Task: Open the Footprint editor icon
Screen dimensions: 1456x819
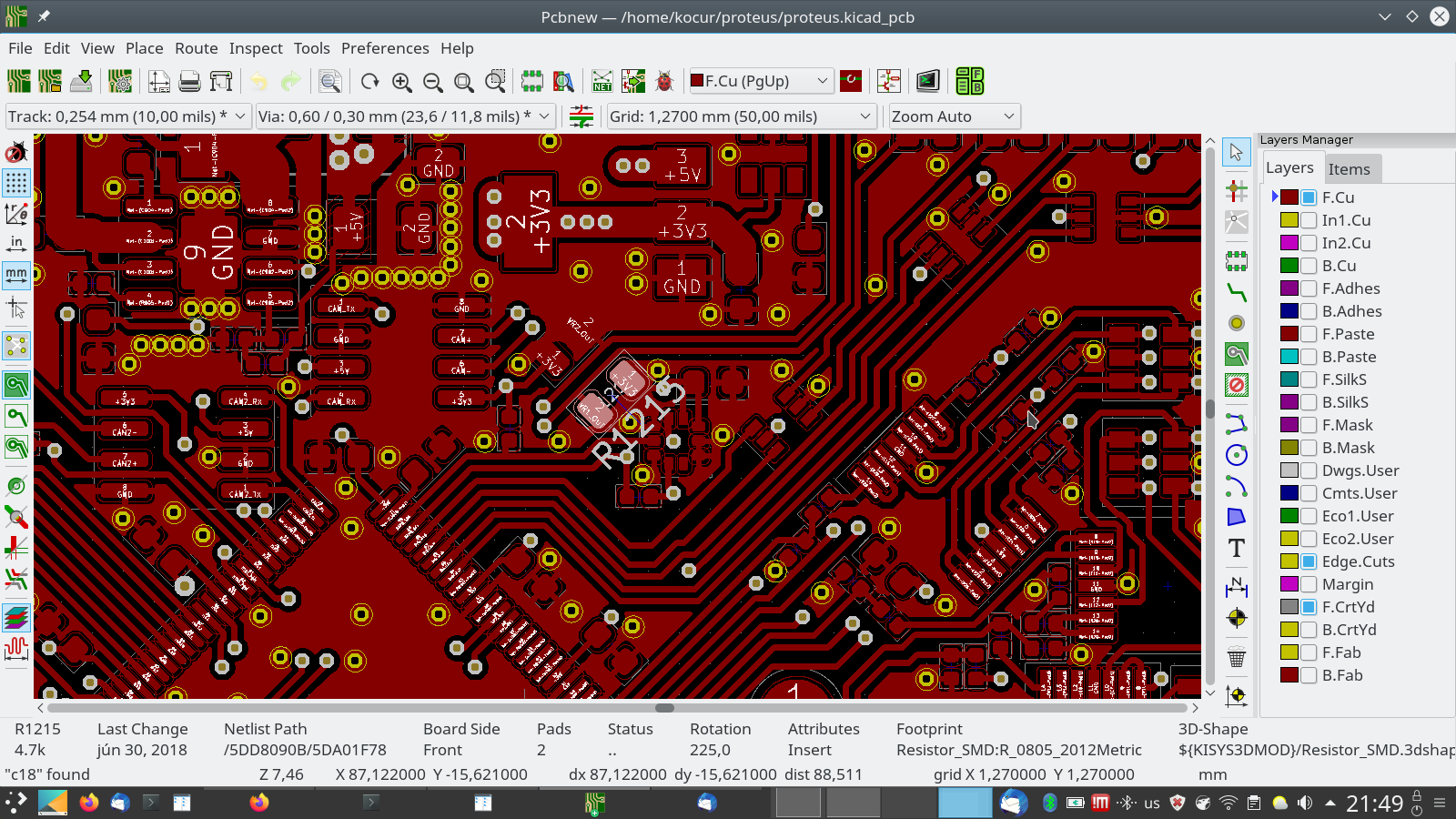Action: (532, 81)
